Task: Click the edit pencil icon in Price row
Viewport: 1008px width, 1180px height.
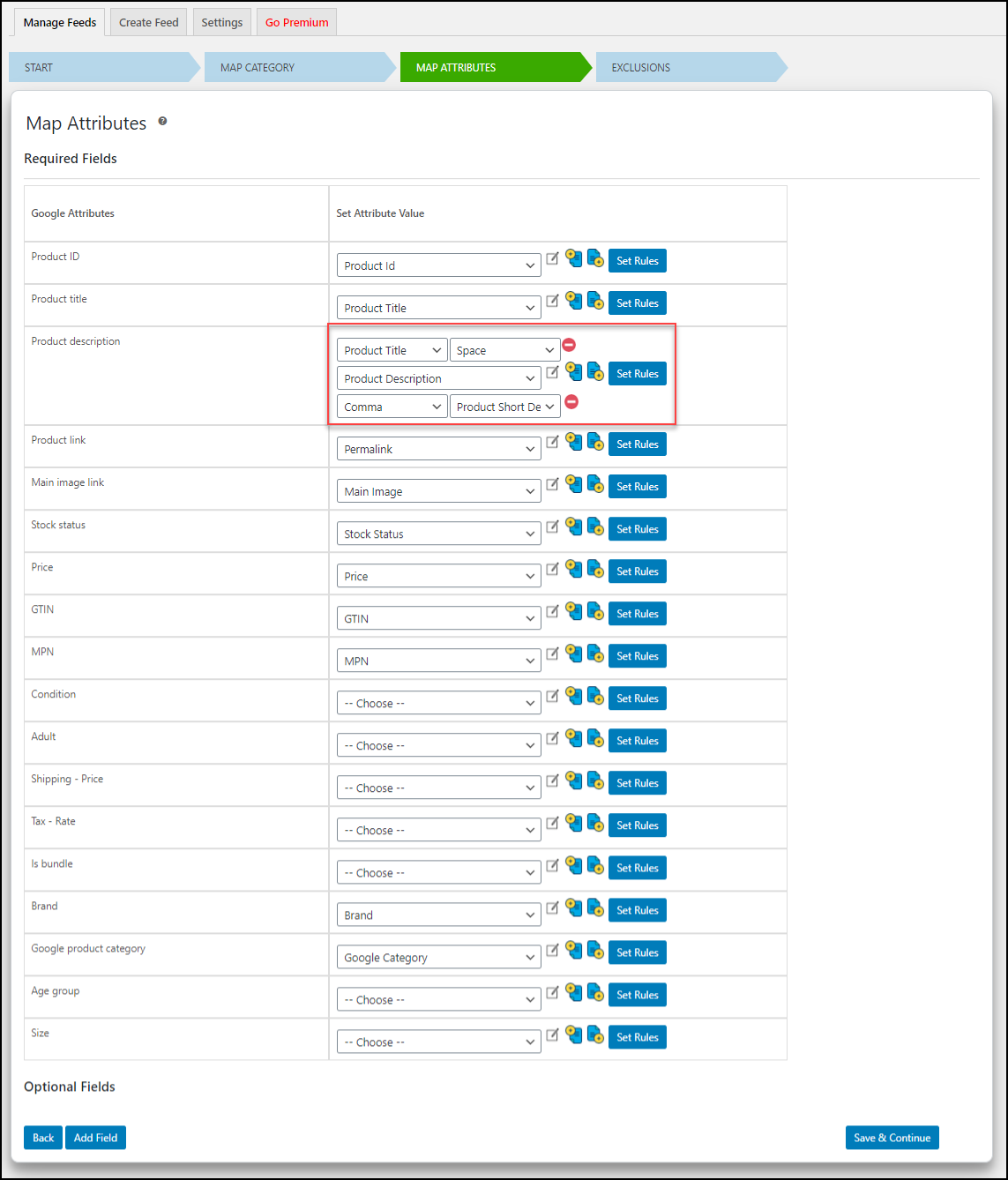Action: pos(552,569)
